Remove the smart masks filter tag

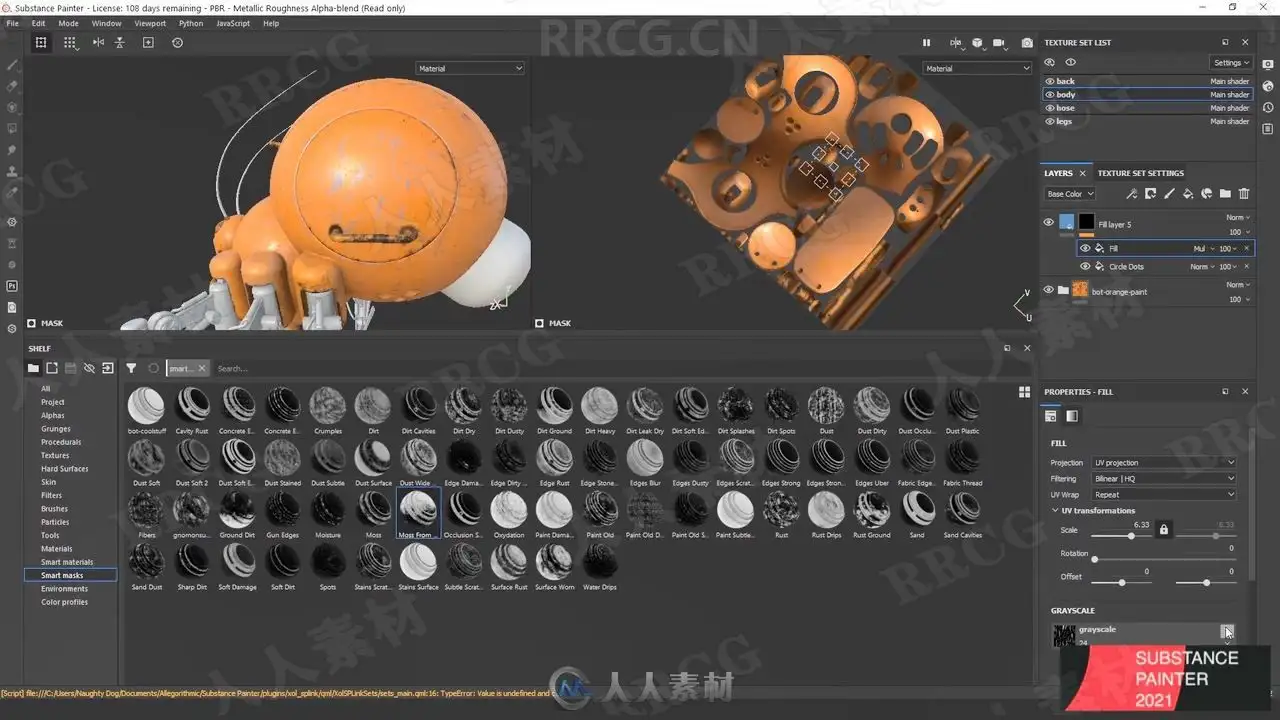click(201, 368)
